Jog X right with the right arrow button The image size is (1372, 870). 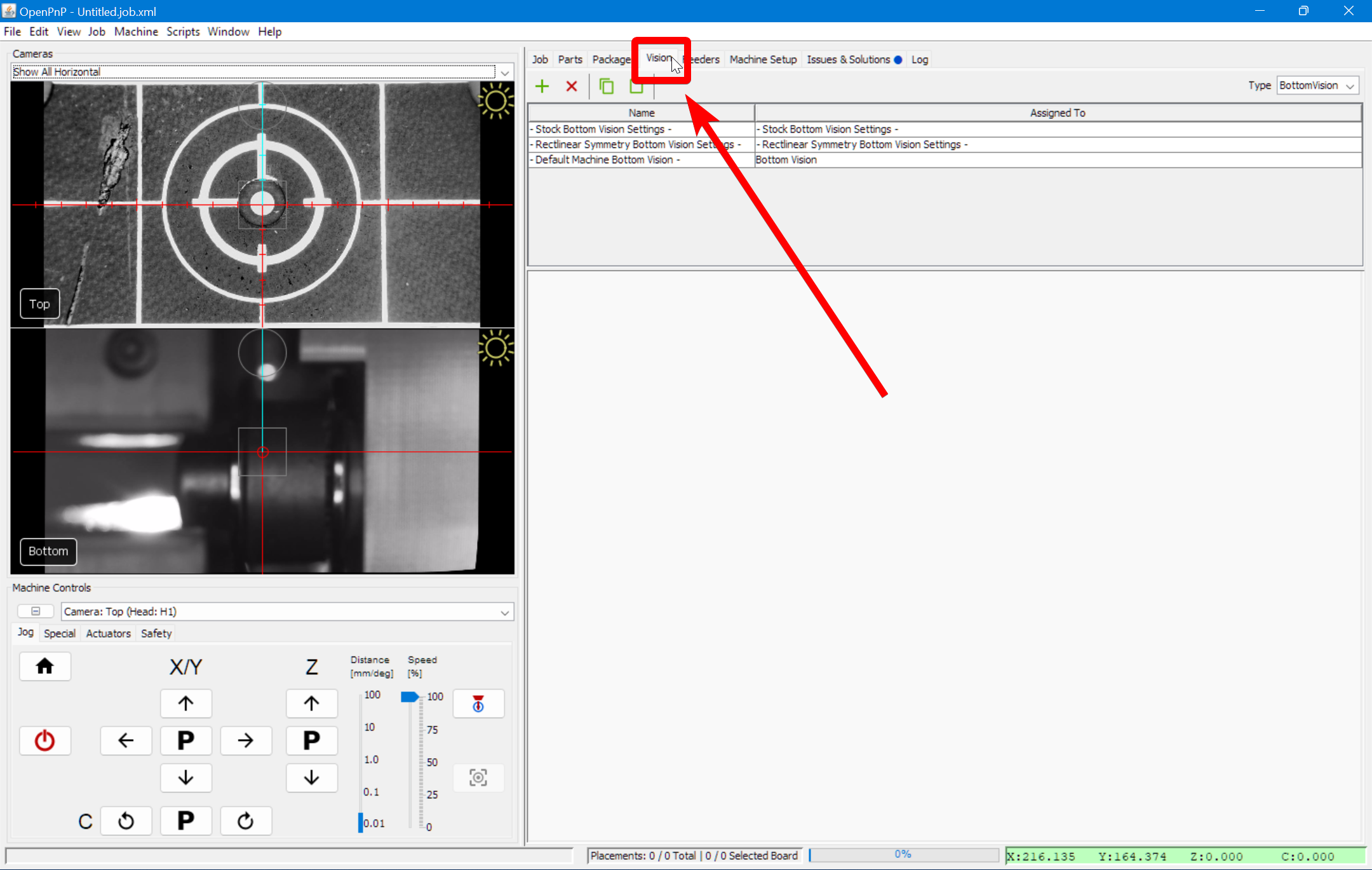coord(246,740)
